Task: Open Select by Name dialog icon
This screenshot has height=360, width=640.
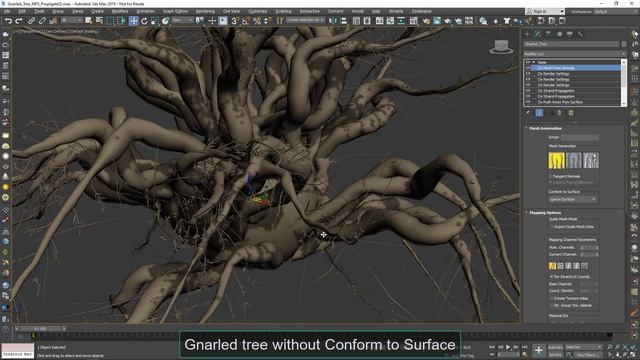Action: pos(99,21)
